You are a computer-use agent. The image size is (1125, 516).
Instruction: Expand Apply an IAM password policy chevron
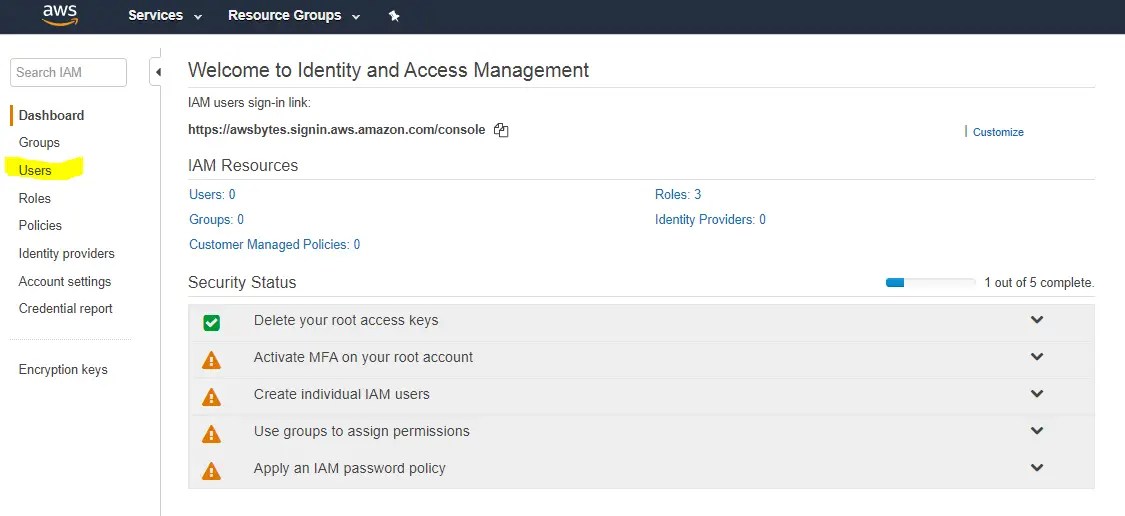[x=1036, y=468]
